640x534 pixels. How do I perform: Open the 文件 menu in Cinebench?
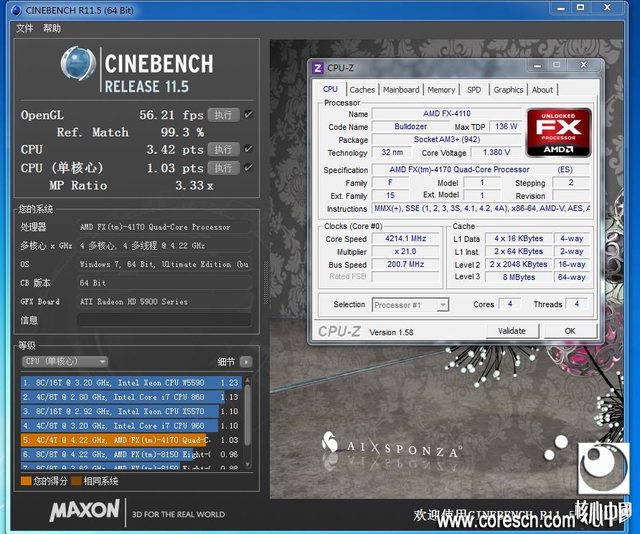pos(24,28)
